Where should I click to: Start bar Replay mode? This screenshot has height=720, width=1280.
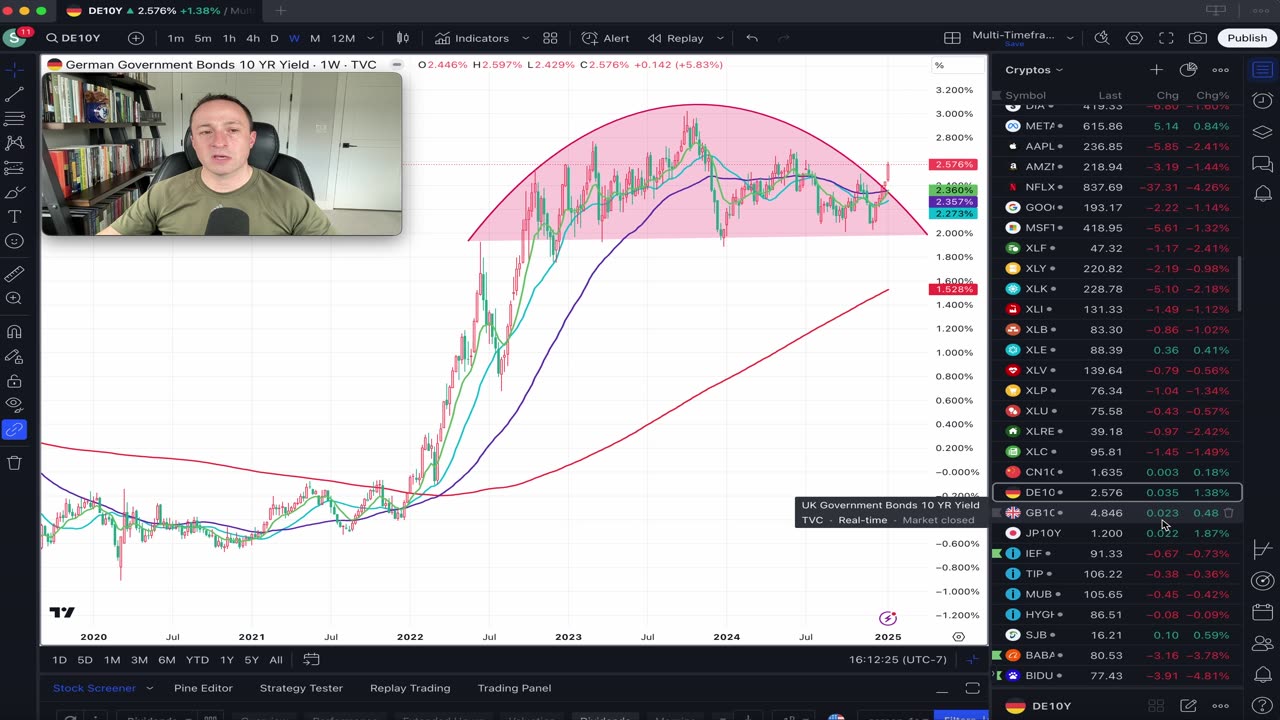point(675,38)
